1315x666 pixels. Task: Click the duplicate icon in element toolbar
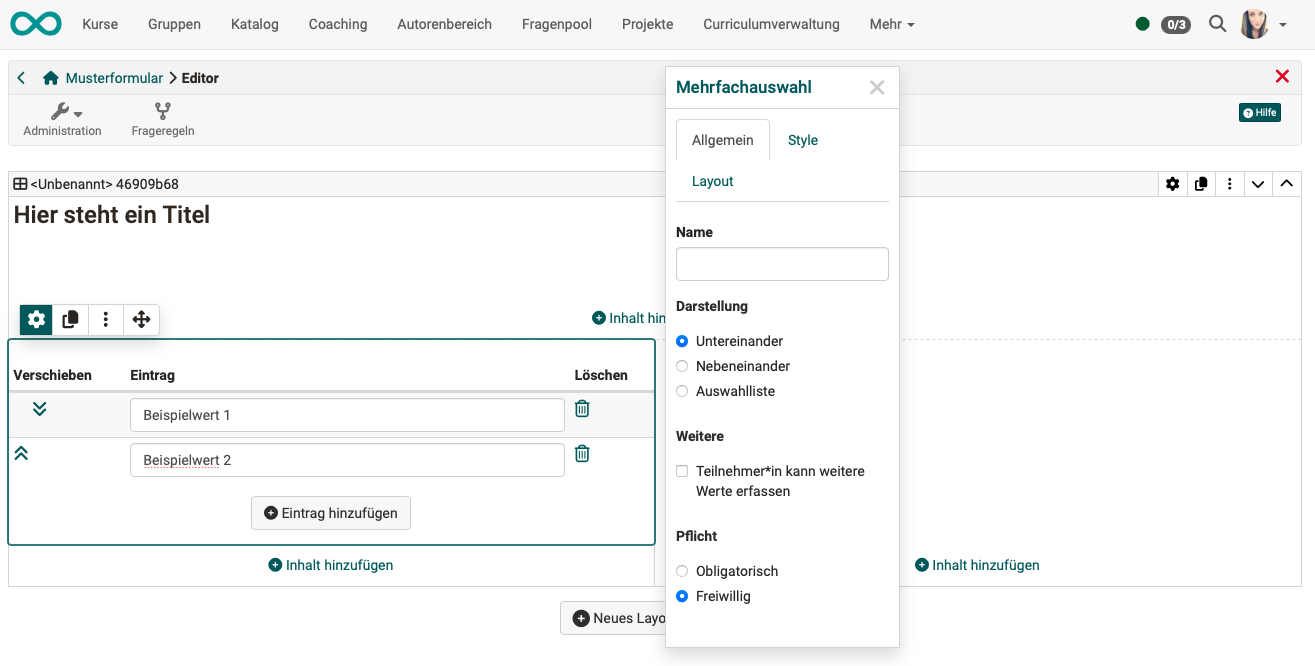[71, 320]
